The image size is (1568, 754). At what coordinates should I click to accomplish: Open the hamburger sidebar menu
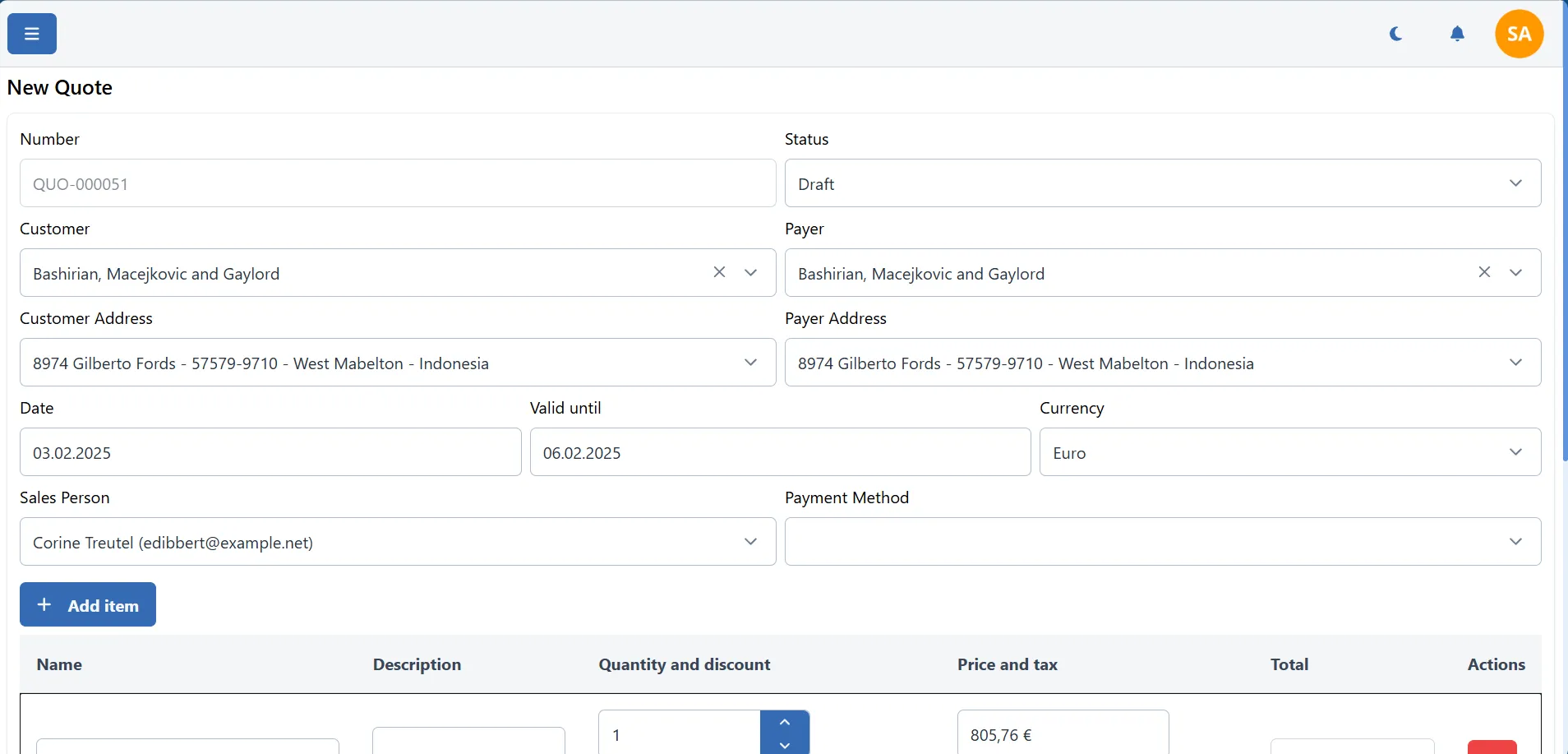pos(32,34)
